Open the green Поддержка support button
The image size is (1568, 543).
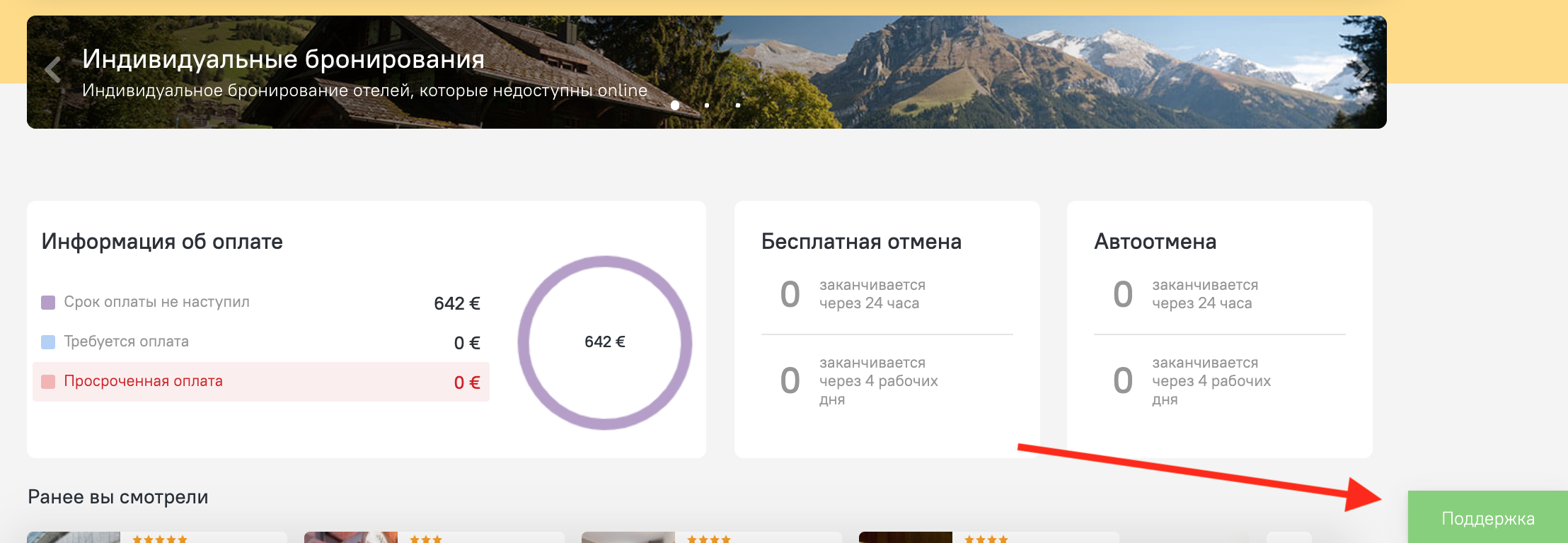[x=1487, y=518]
